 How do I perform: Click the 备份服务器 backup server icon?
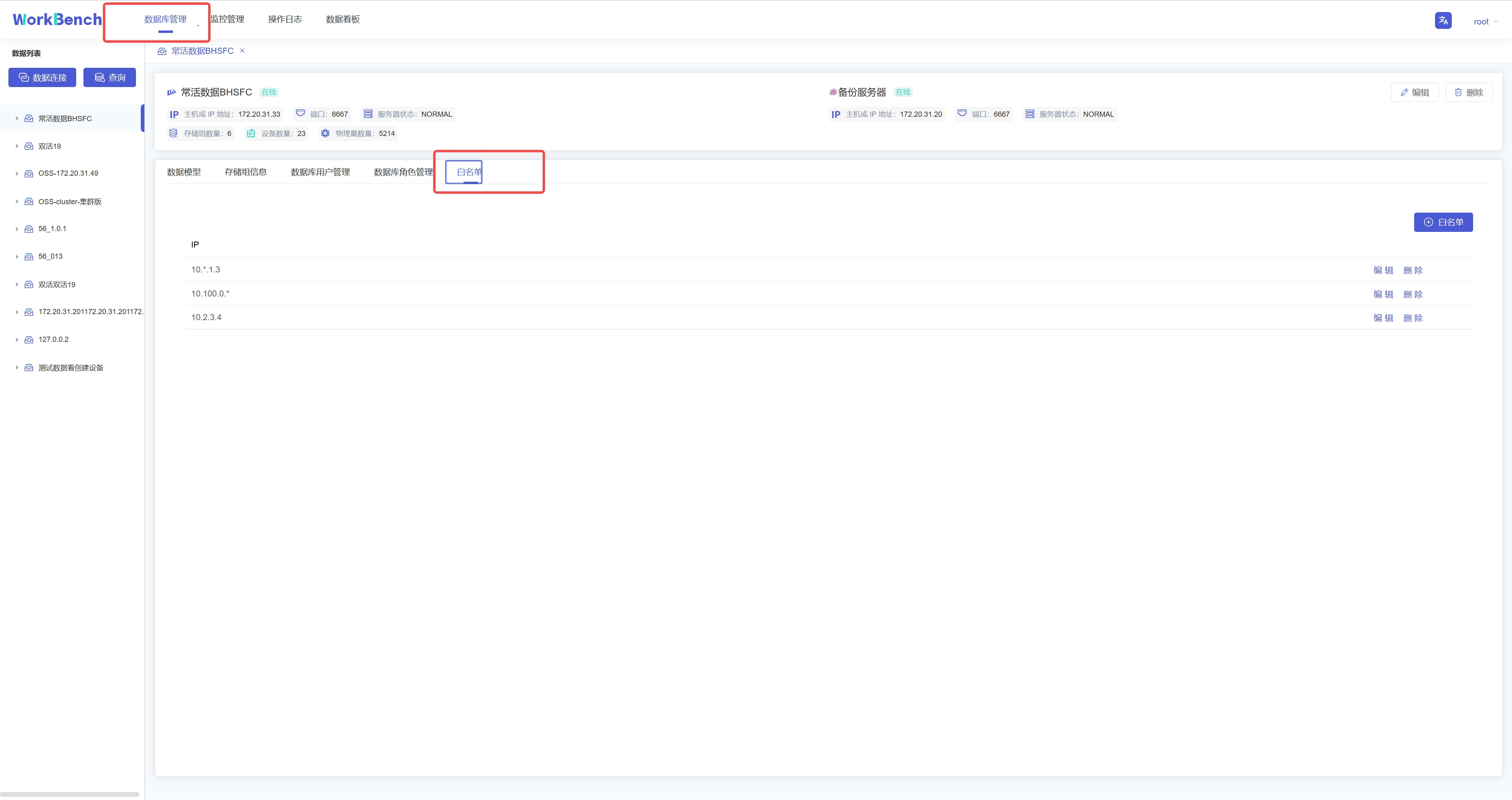point(833,91)
